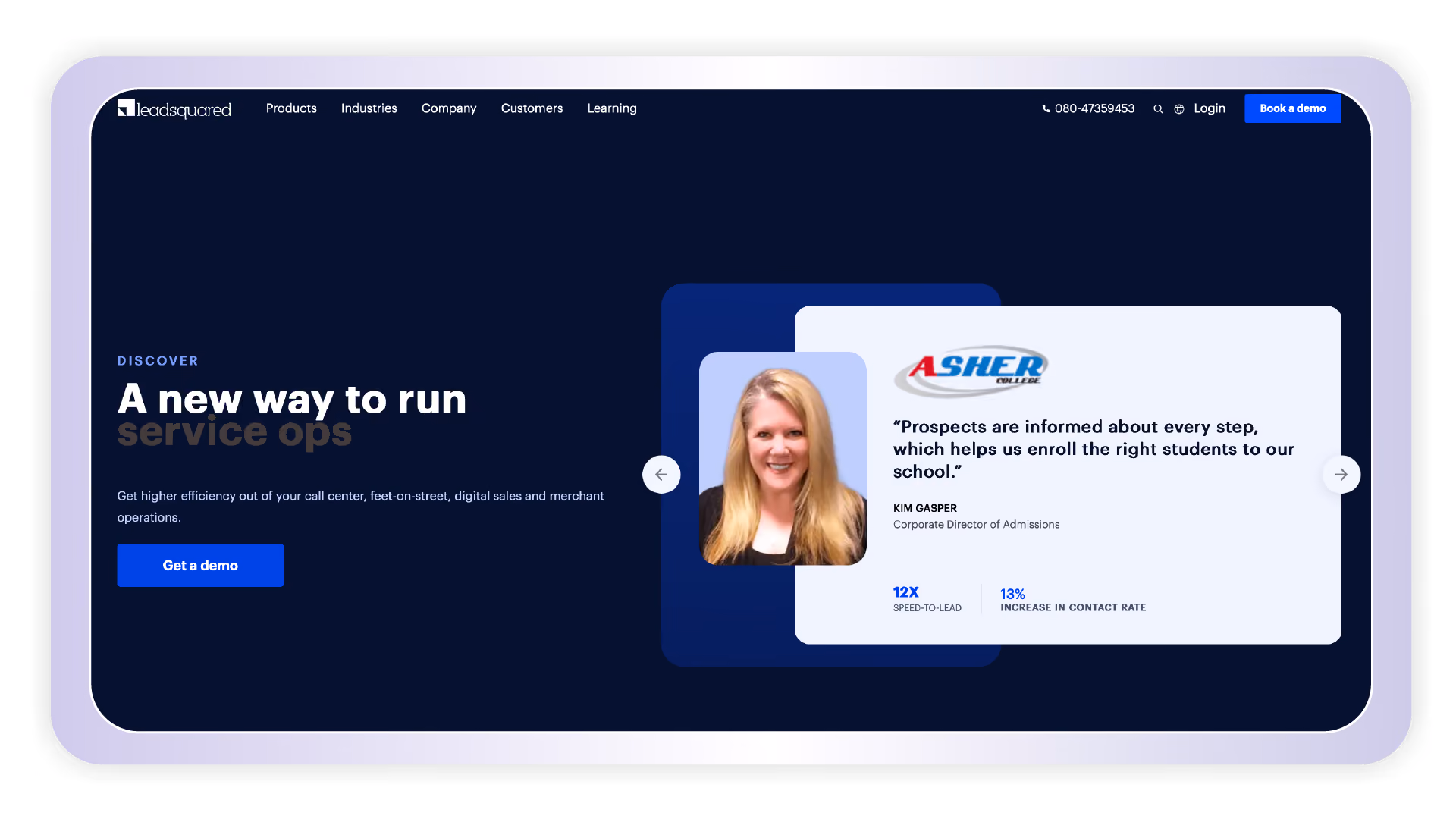Image resolution: width=1456 pixels, height=819 pixels.
Task: Show the previous testimonial with left arrow
Action: [x=661, y=475]
